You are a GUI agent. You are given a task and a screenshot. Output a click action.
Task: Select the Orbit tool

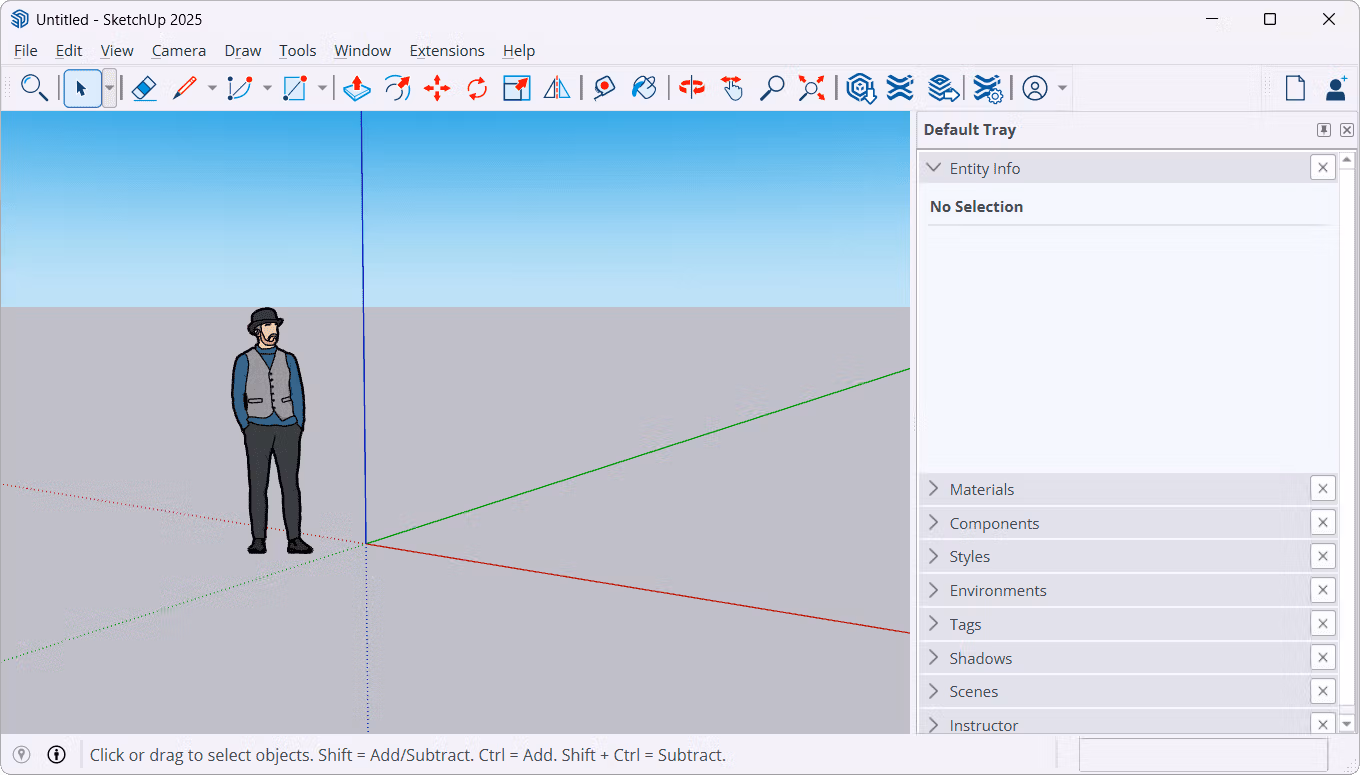click(x=691, y=88)
